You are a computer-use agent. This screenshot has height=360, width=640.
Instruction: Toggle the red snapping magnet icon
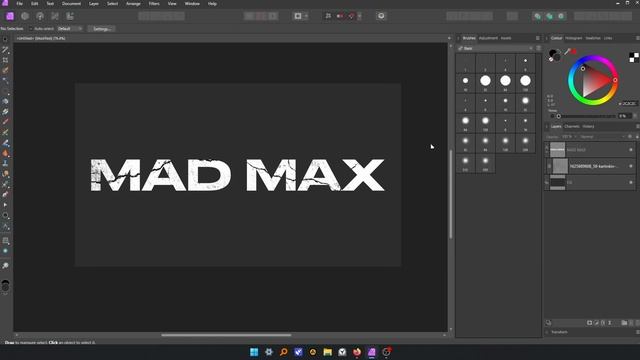coord(351,16)
